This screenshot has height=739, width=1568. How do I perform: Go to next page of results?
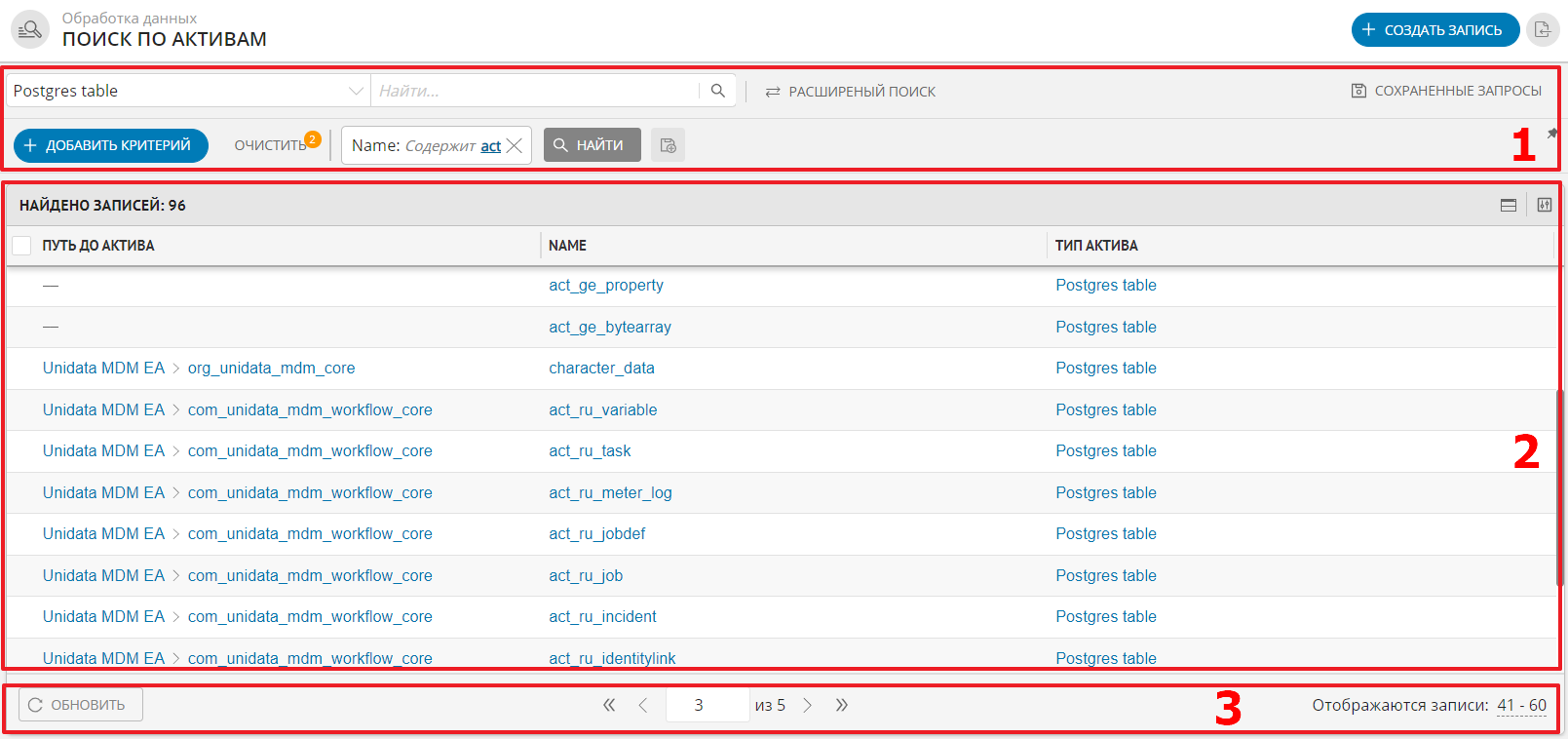[807, 705]
